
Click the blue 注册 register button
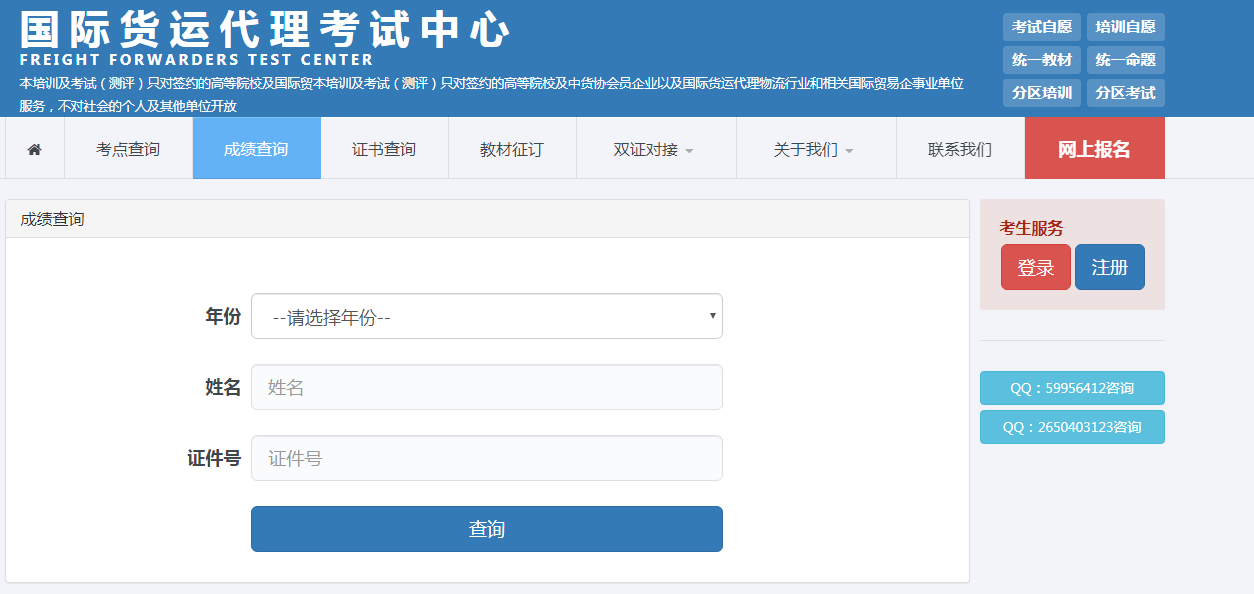pos(1109,267)
